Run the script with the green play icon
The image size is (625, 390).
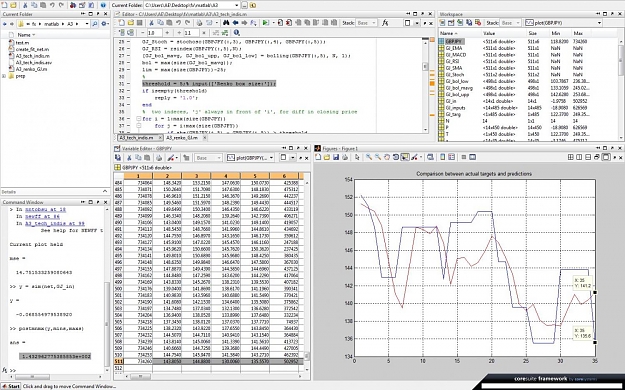tap(265, 23)
